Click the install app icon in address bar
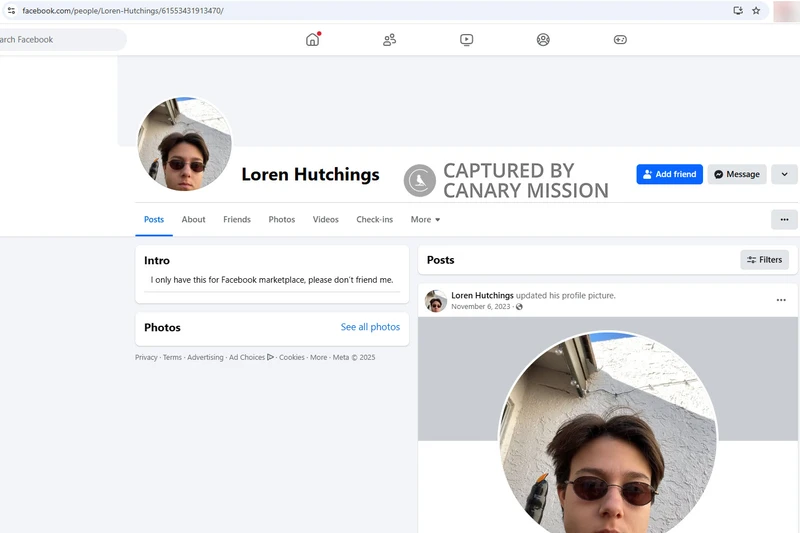 click(738, 10)
